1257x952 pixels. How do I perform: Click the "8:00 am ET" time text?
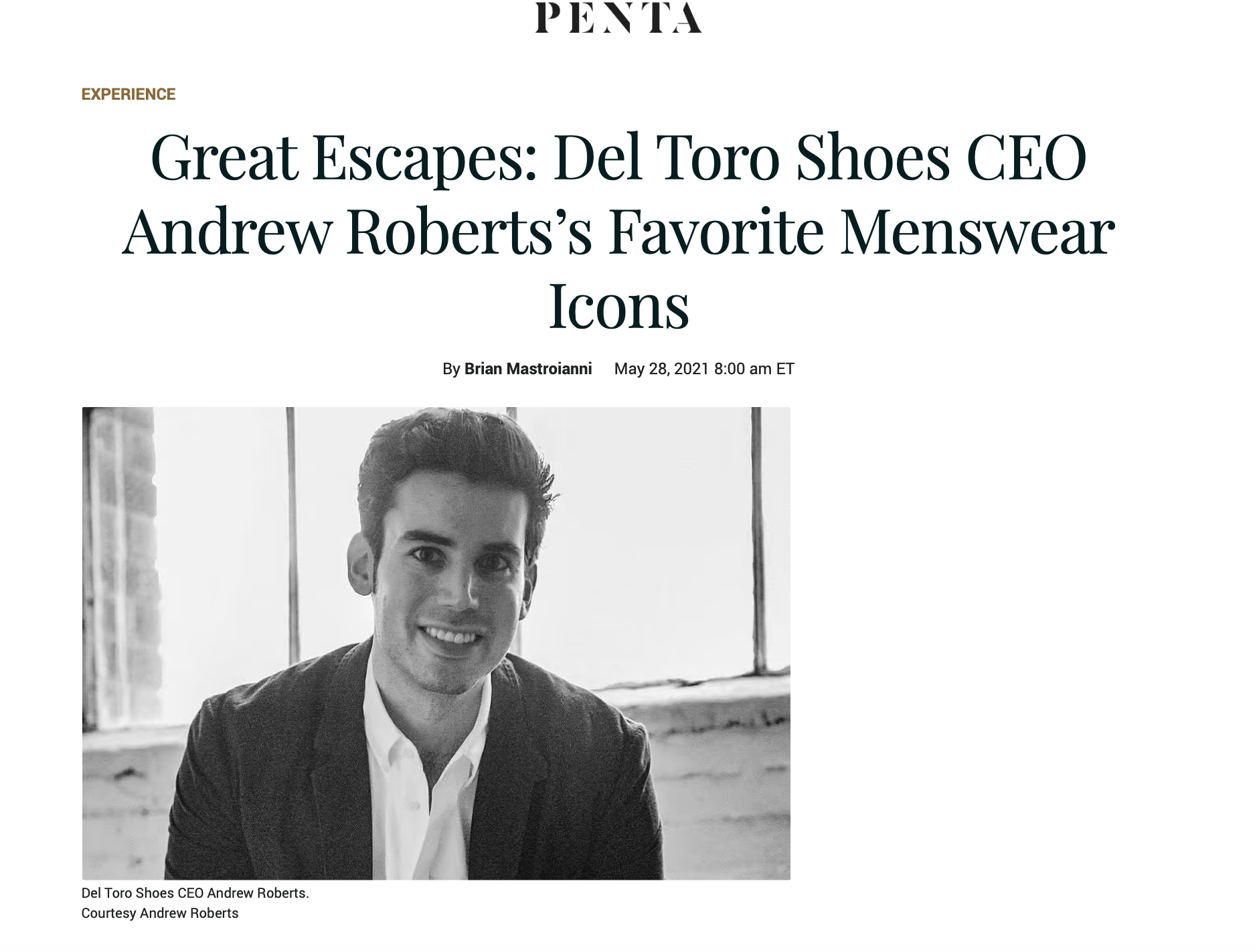pos(754,369)
